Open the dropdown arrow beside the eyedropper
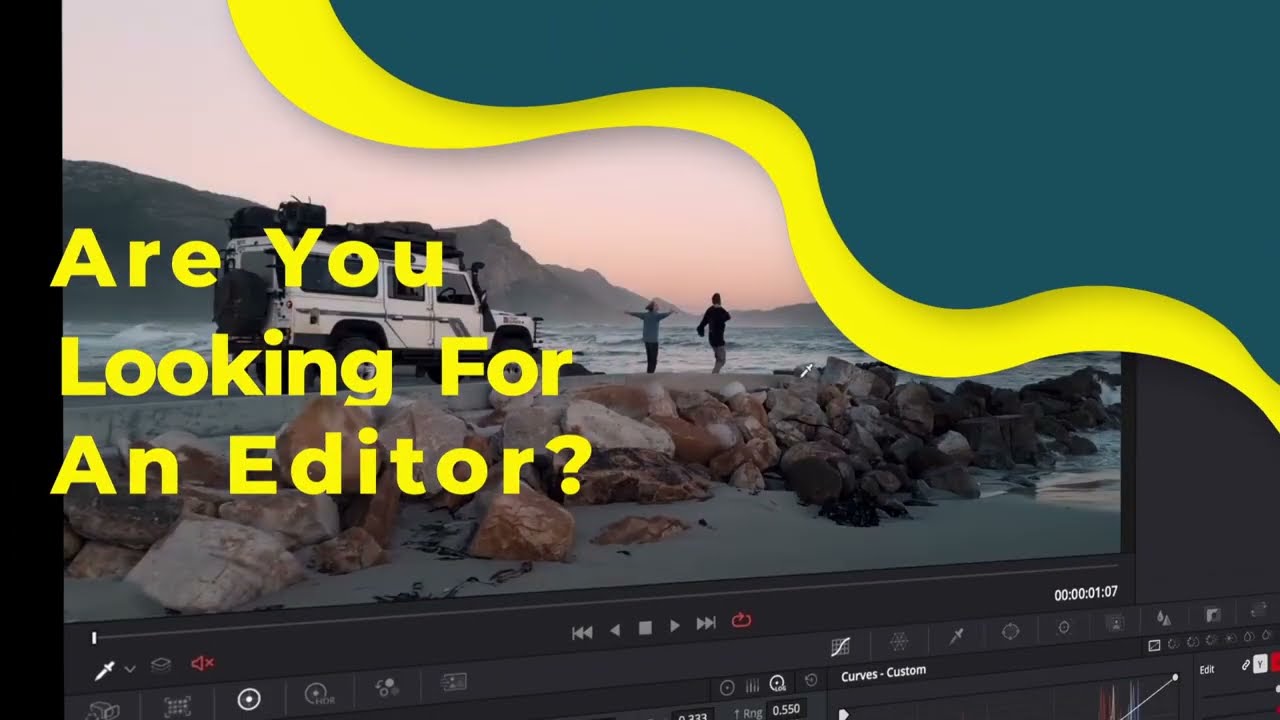Viewport: 1280px width, 720px height. [x=130, y=669]
